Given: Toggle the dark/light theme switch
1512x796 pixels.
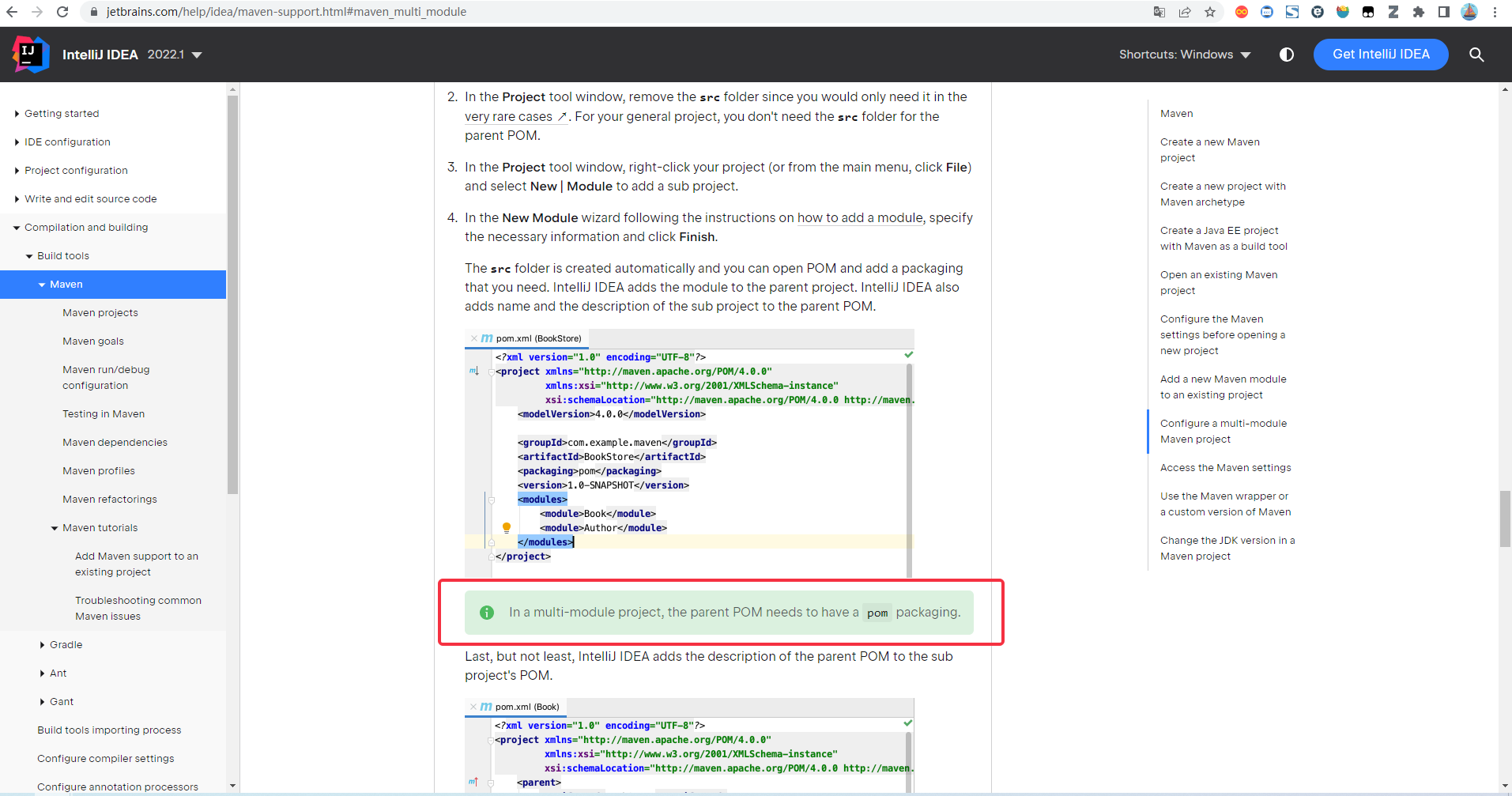Looking at the screenshot, I should click(x=1287, y=55).
